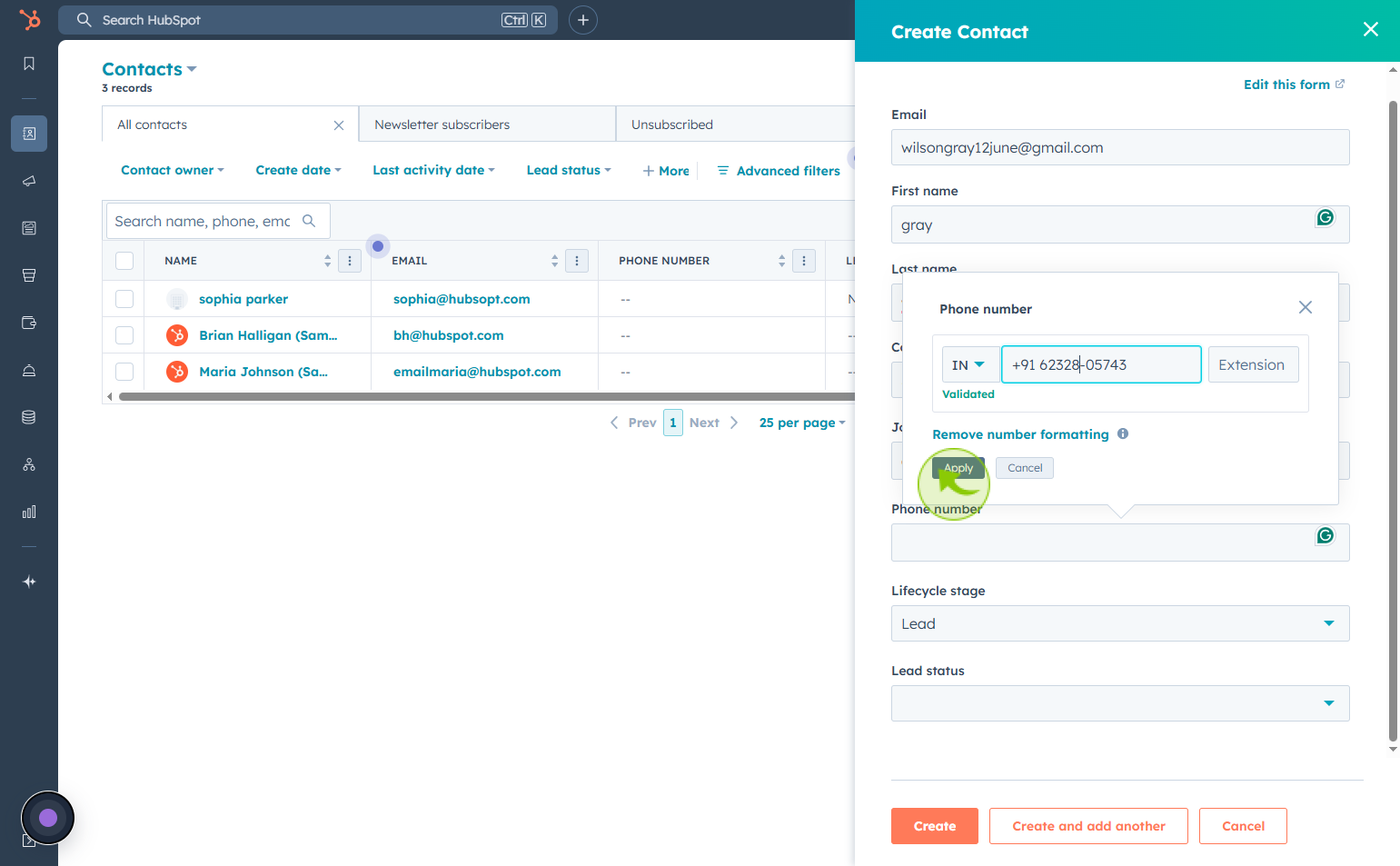This screenshot has width=1400, height=866.
Task: Select the Brian Halligan row checkbox
Action: pyautogui.click(x=124, y=335)
